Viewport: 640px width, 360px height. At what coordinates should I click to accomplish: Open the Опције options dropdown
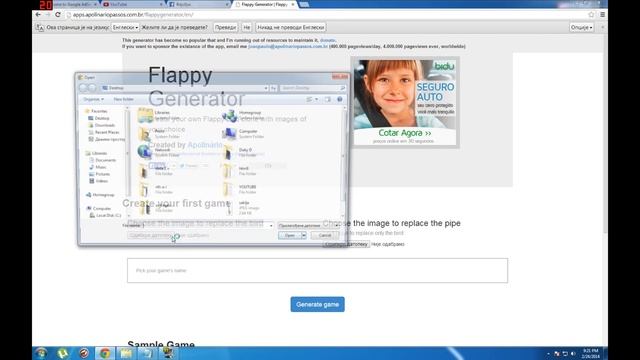coord(582,27)
